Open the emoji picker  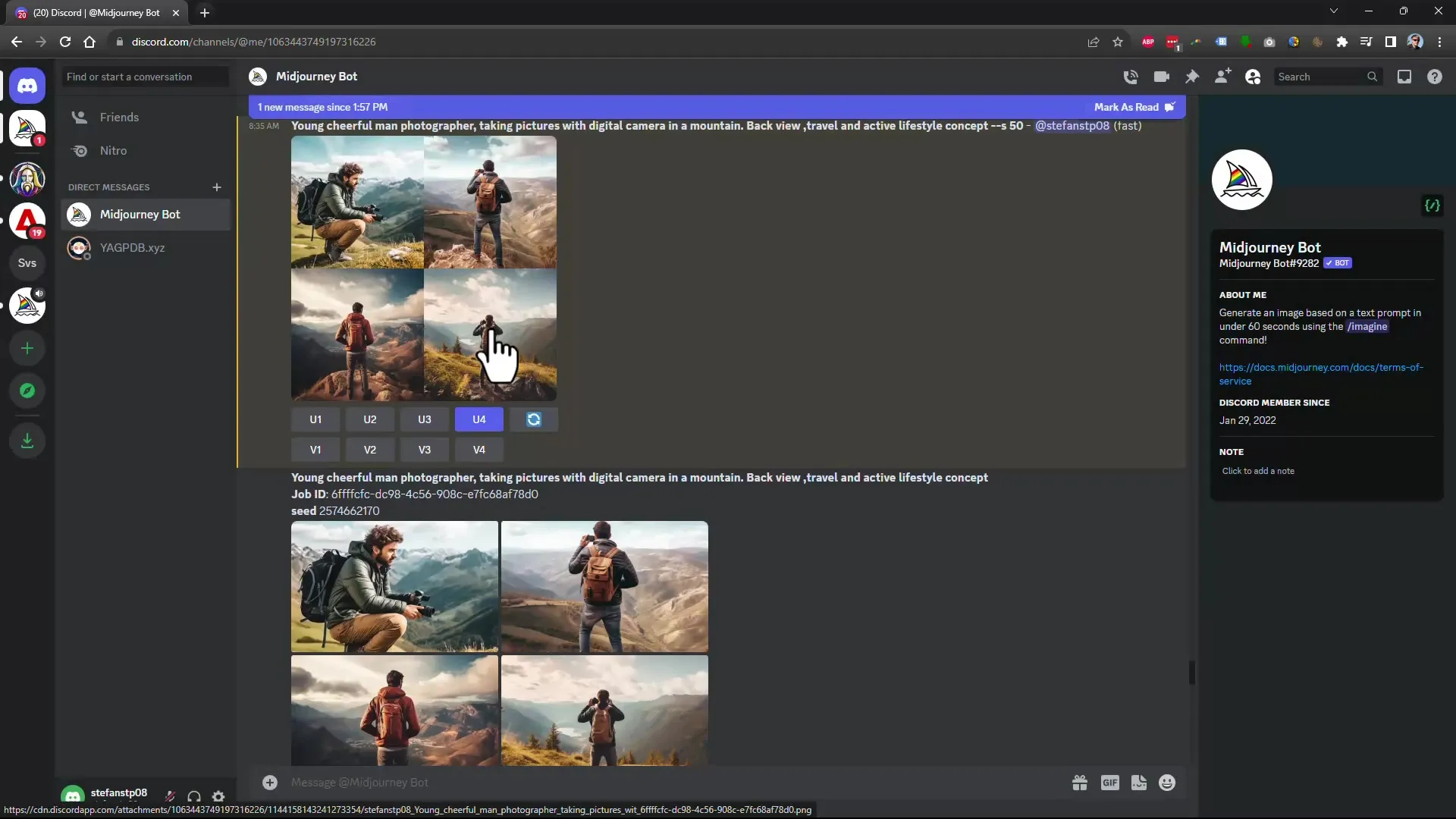point(1167,783)
